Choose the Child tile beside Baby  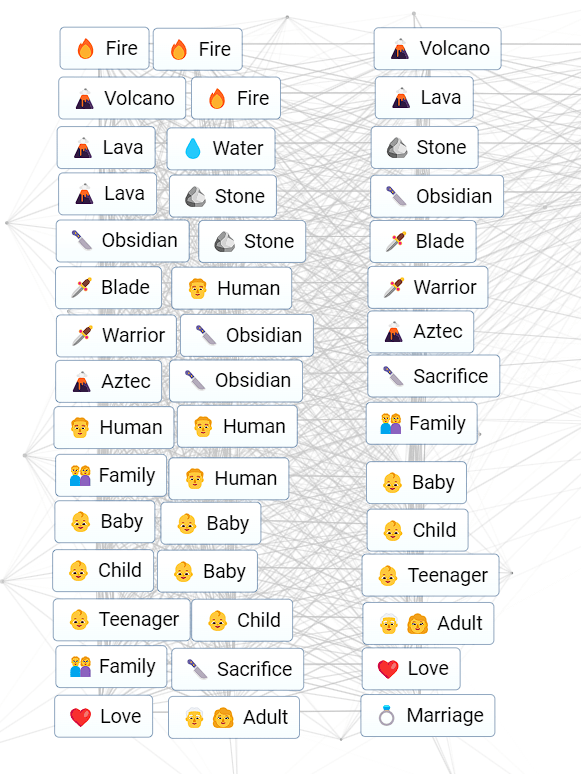point(103,571)
